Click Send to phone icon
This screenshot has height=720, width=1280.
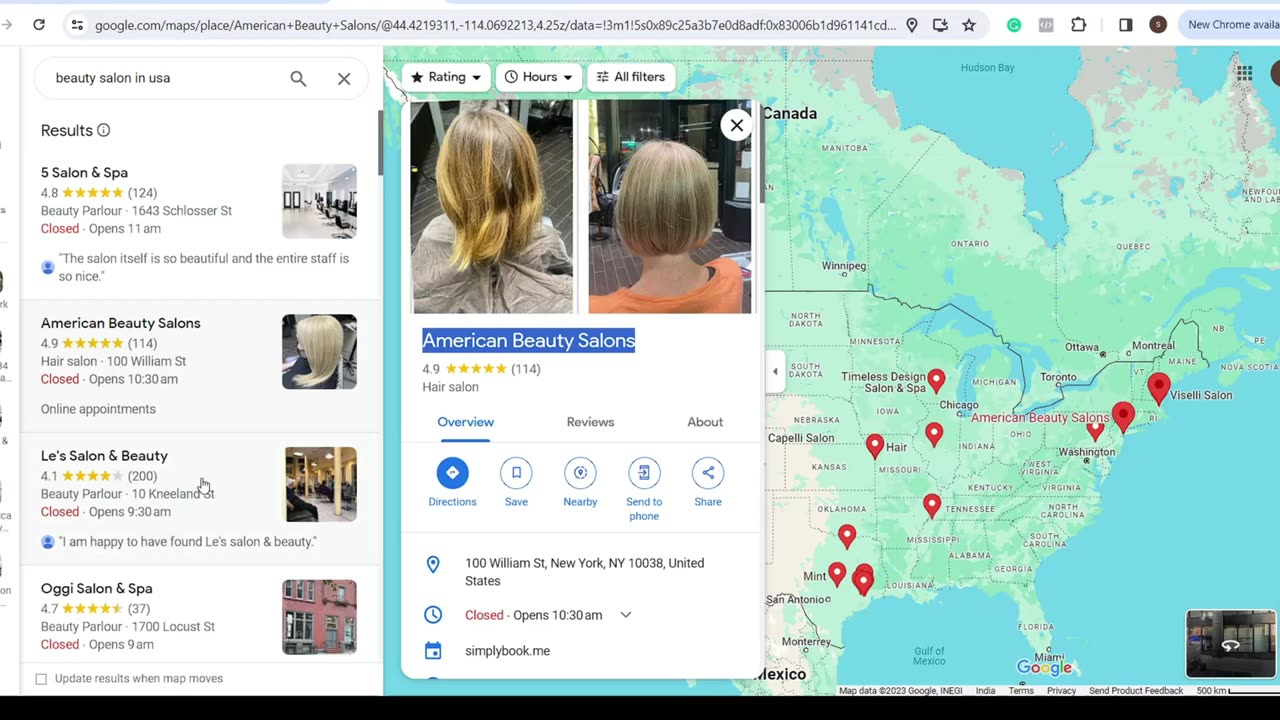(x=644, y=473)
